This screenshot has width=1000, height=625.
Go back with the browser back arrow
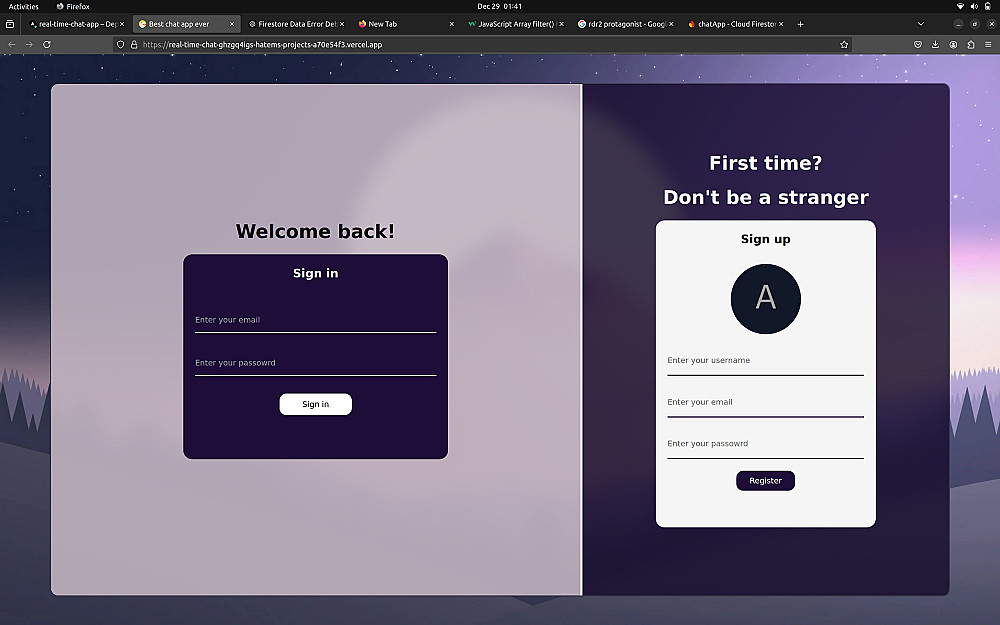tap(11, 45)
